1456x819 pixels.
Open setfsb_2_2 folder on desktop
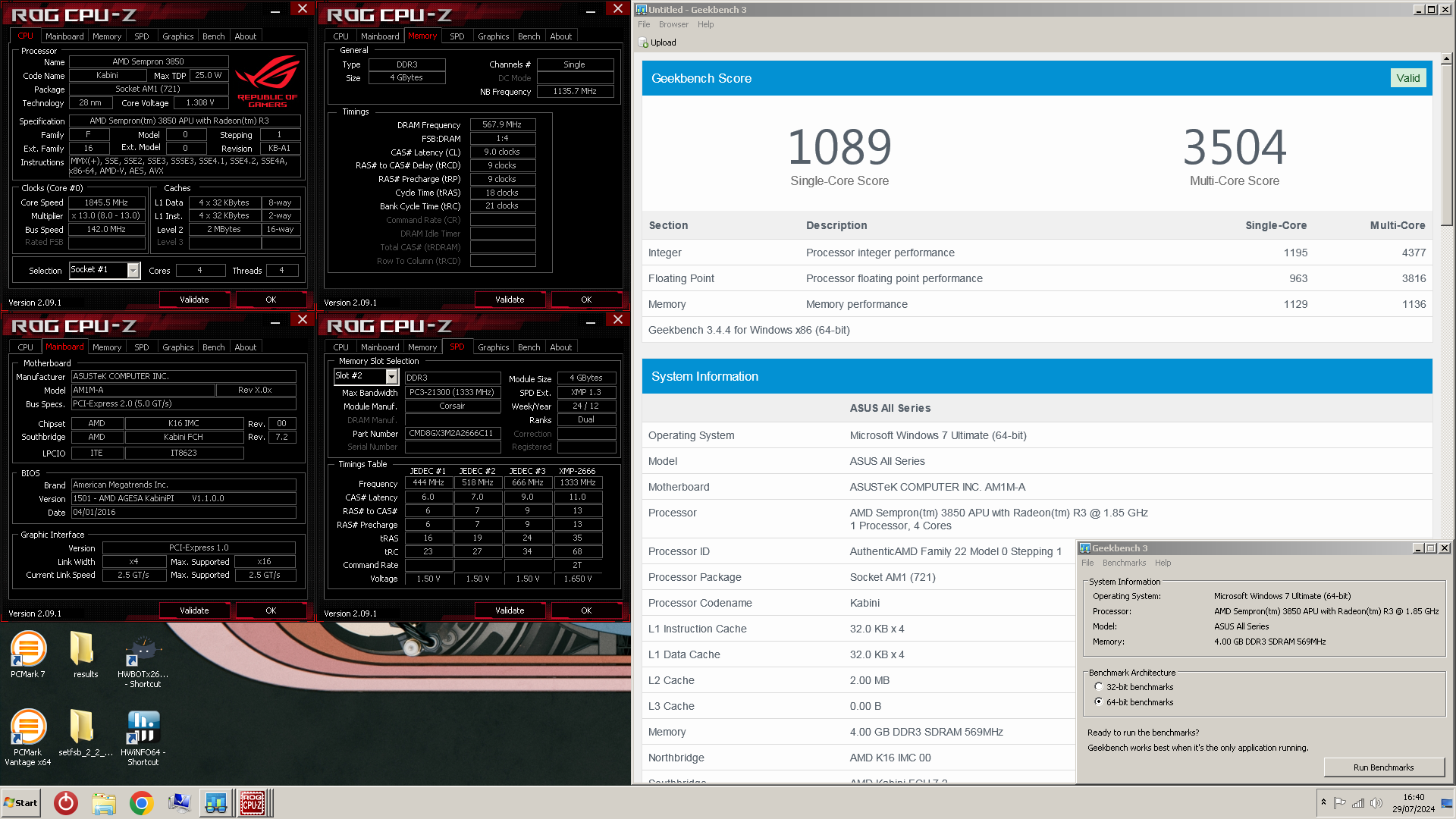coord(85,733)
